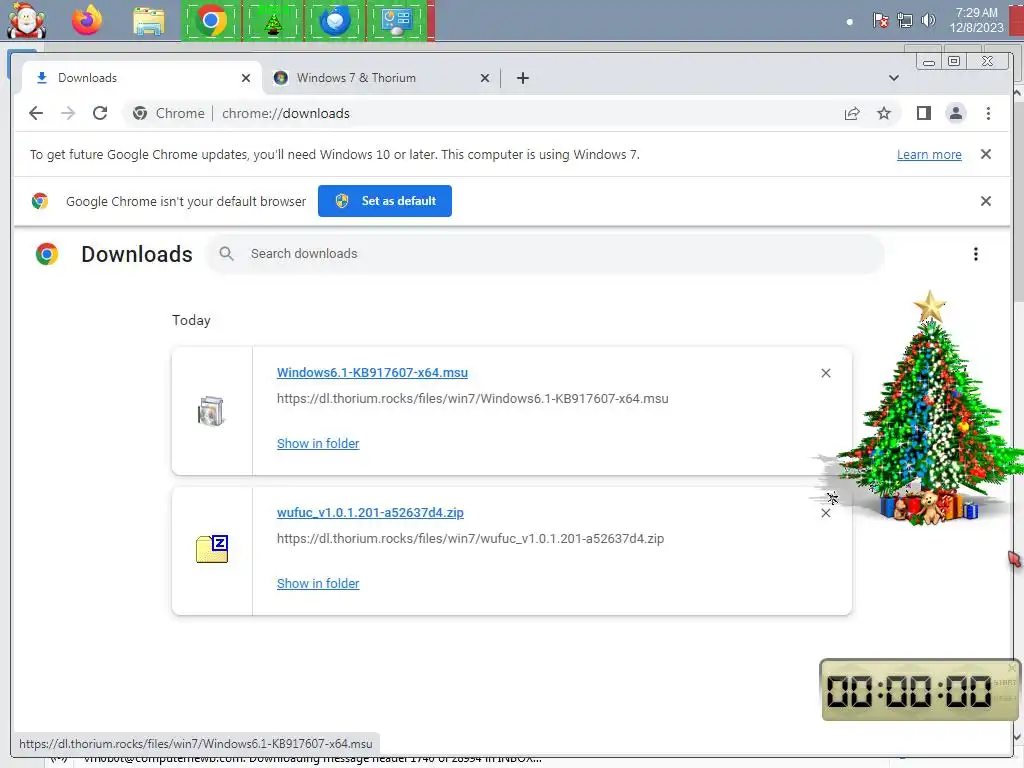The image size is (1024, 768).
Task: Click the system clock showing 7:29 AM
Action: pyautogui.click(x=976, y=20)
